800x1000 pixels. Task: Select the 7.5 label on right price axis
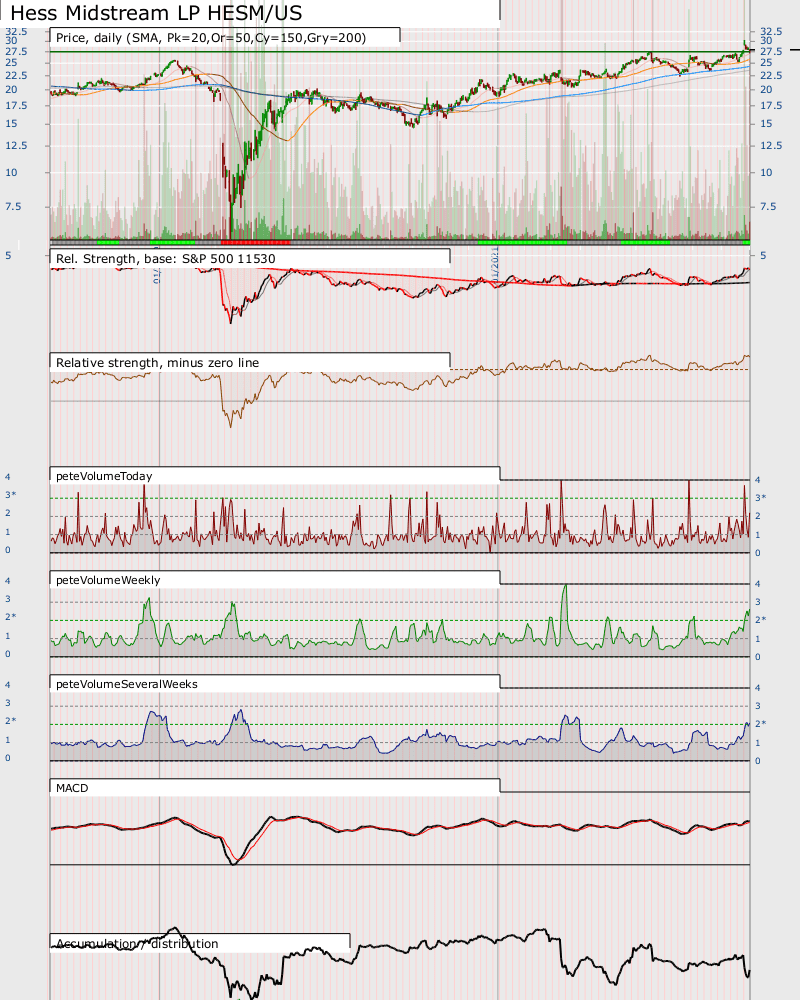(768, 207)
